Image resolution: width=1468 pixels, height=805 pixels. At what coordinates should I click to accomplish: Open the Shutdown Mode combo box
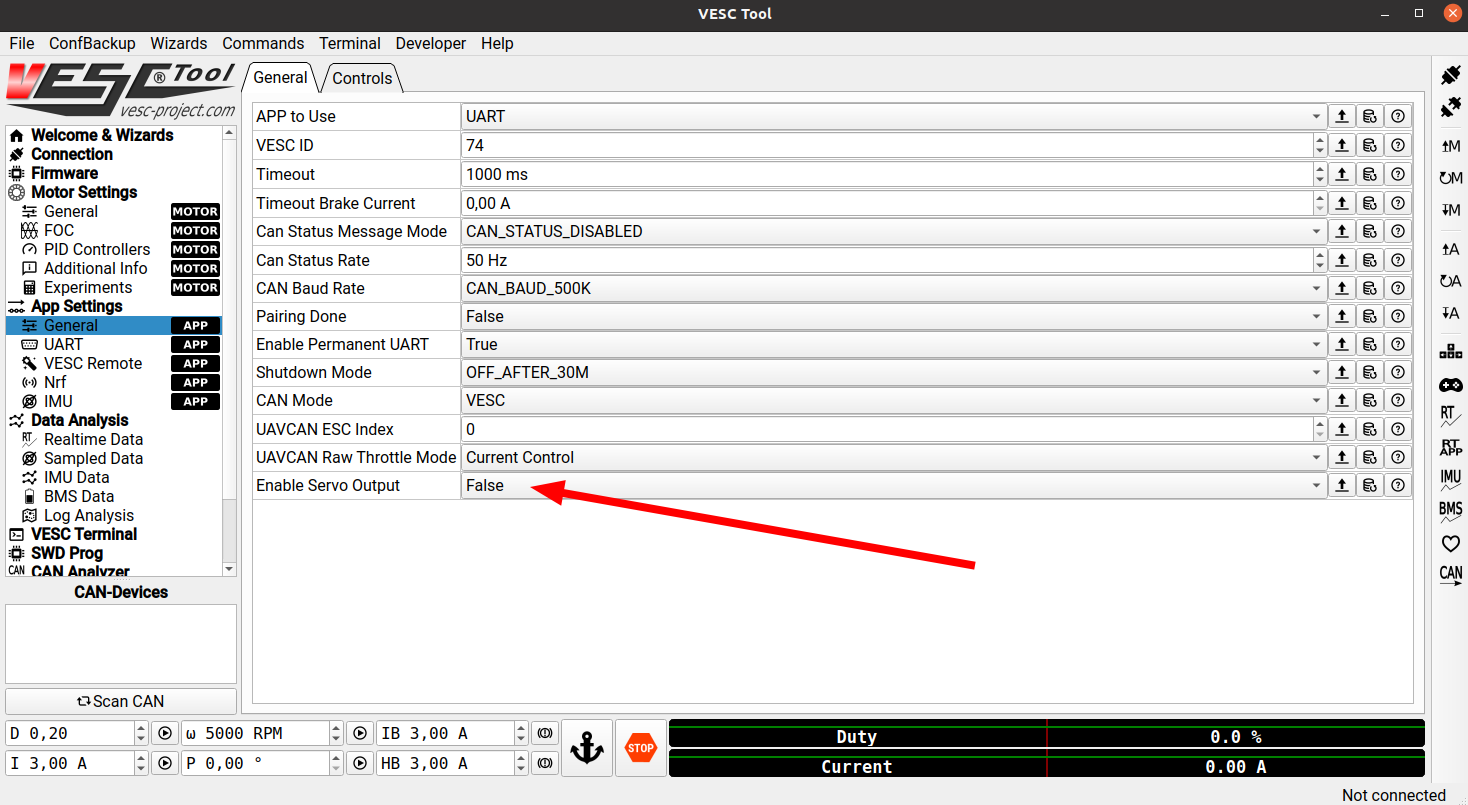(893, 372)
